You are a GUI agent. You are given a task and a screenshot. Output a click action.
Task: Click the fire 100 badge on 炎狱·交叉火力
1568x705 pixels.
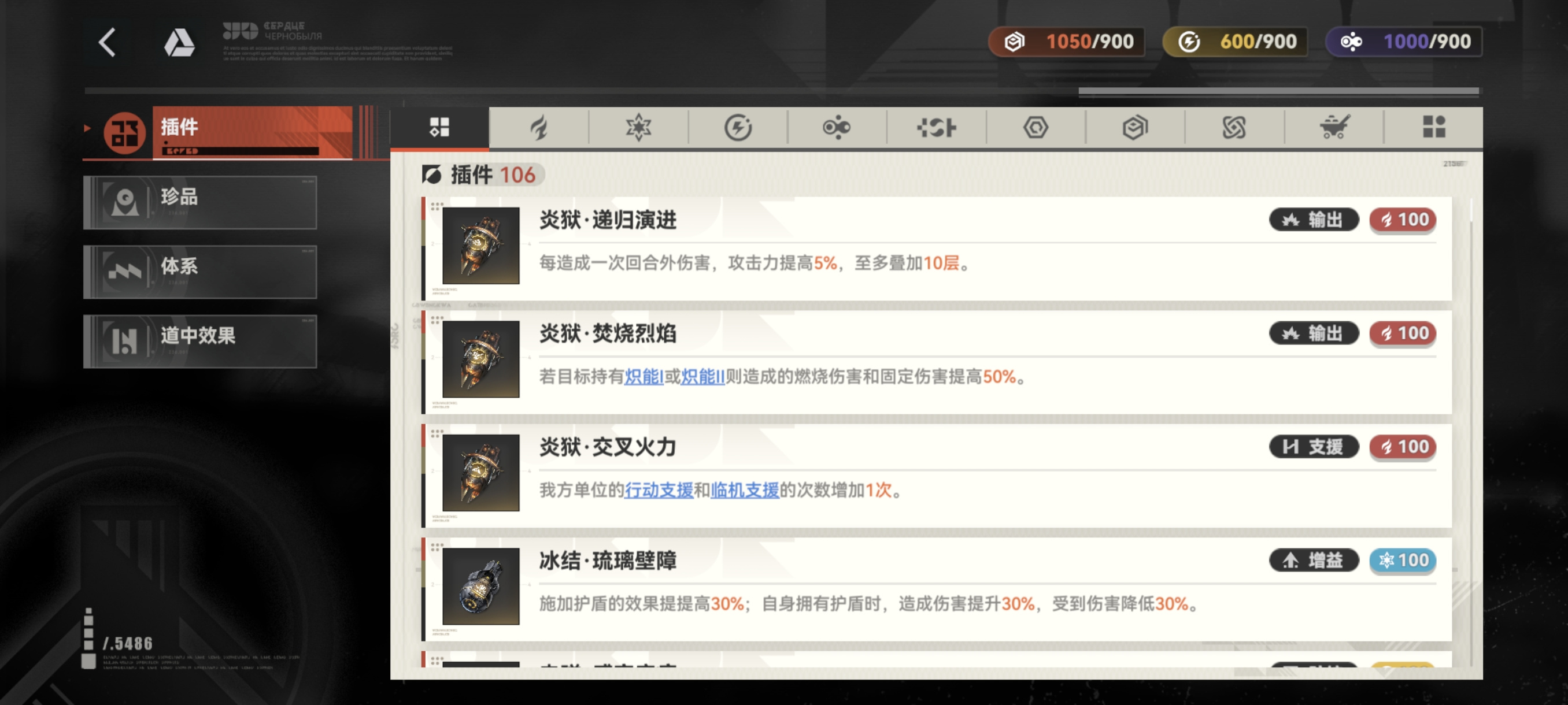[1403, 447]
